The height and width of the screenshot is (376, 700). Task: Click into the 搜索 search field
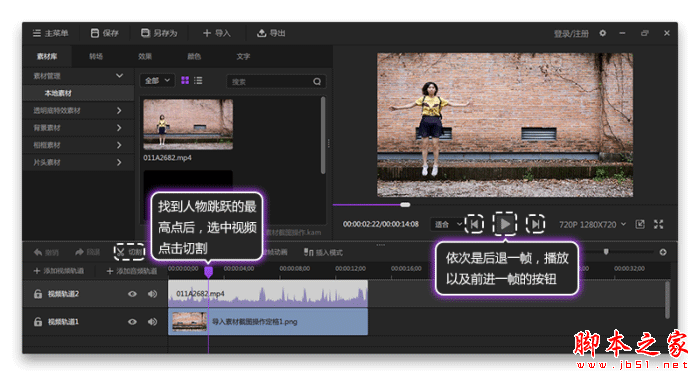point(276,82)
